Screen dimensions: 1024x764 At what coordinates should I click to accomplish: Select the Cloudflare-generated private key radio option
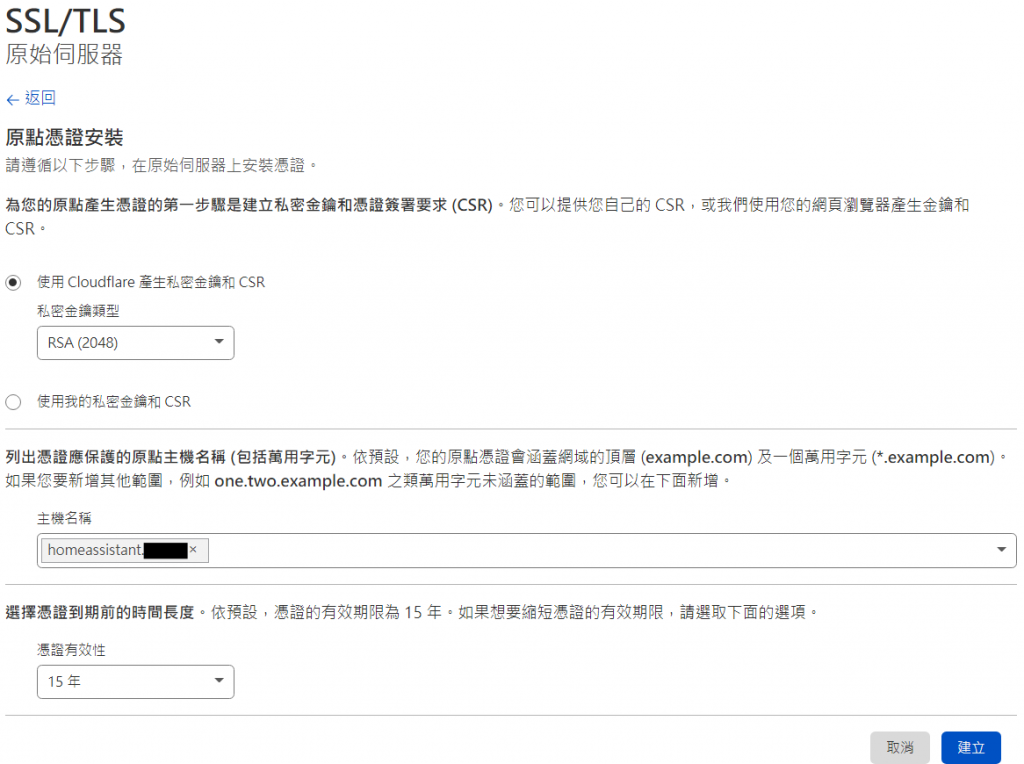click(13, 283)
